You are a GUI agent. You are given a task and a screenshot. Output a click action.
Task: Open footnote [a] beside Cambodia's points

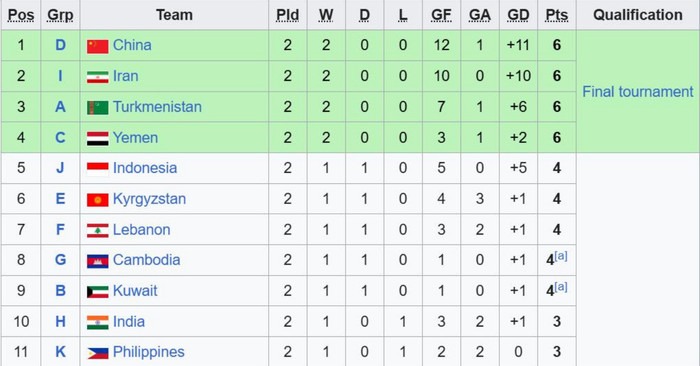click(561, 256)
